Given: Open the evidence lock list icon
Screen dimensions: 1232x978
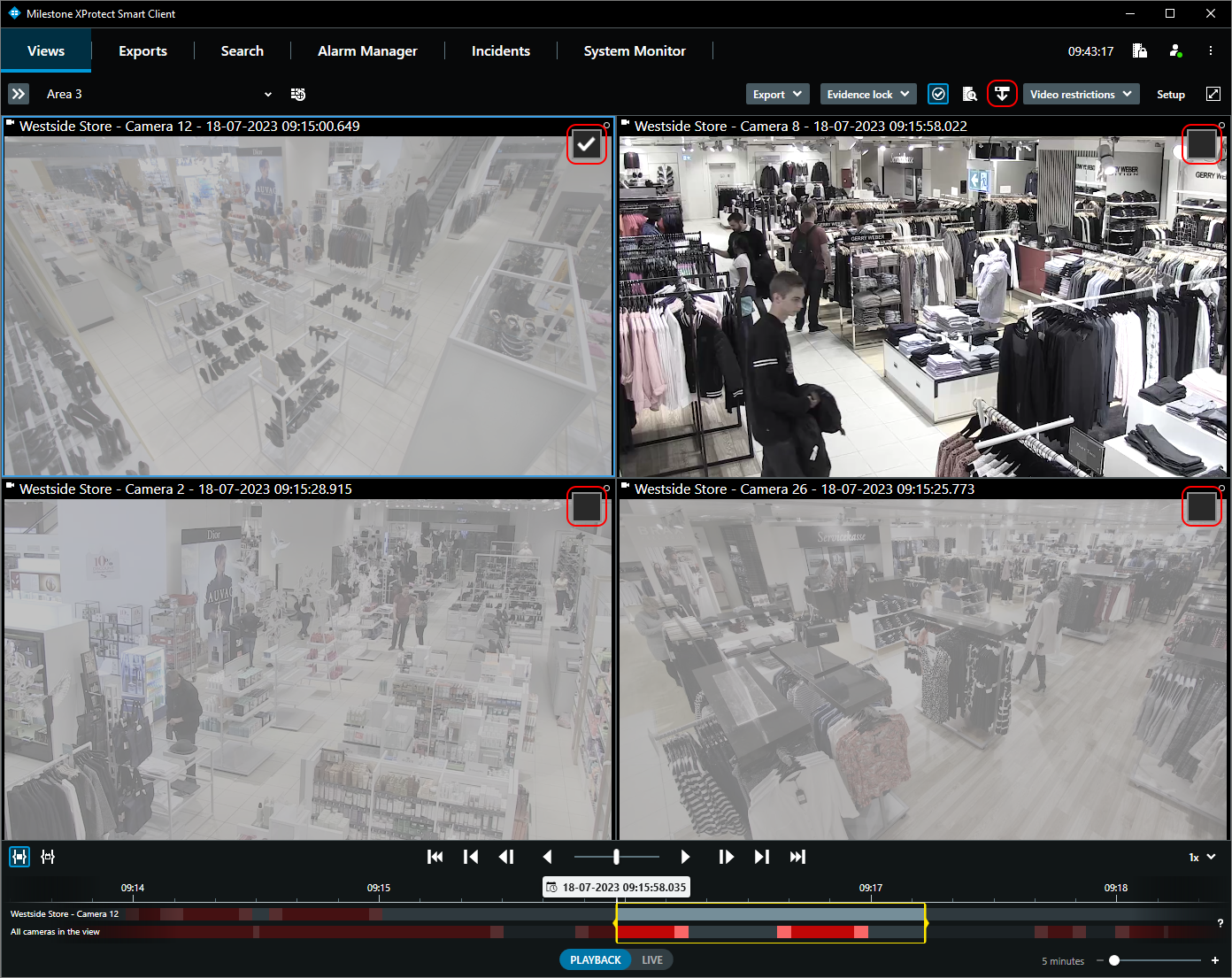Looking at the screenshot, I should (868, 94).
